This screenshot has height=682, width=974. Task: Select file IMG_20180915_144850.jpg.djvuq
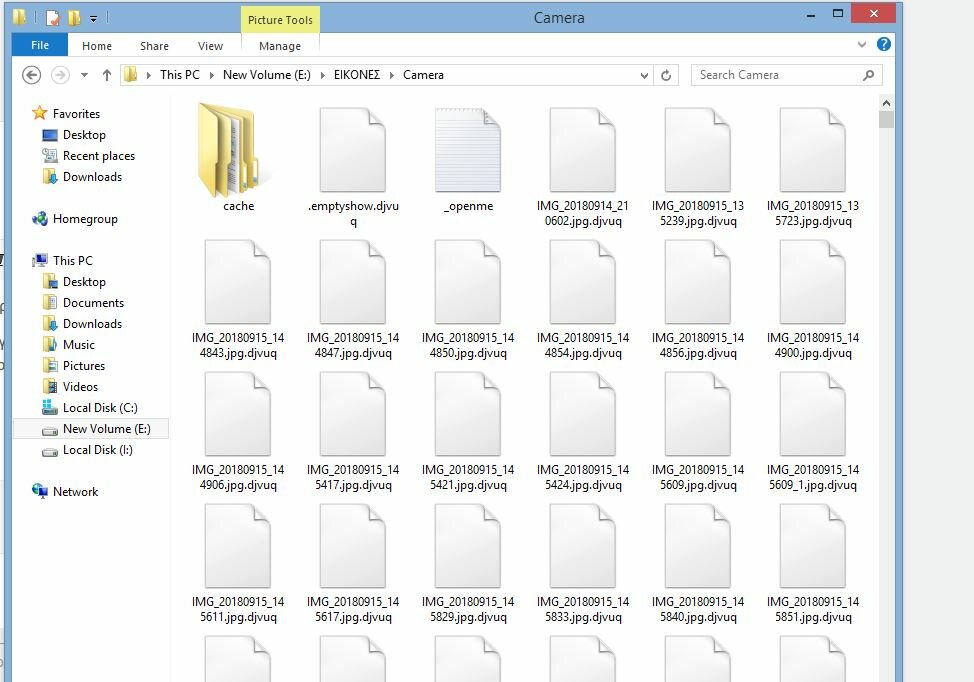click(x=468, y=298)
